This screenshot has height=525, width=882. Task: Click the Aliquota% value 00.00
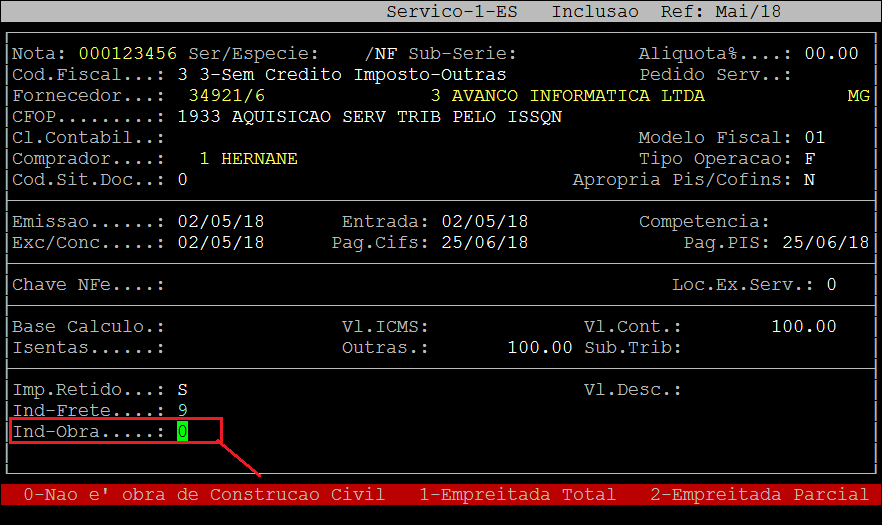coord(831,53)
